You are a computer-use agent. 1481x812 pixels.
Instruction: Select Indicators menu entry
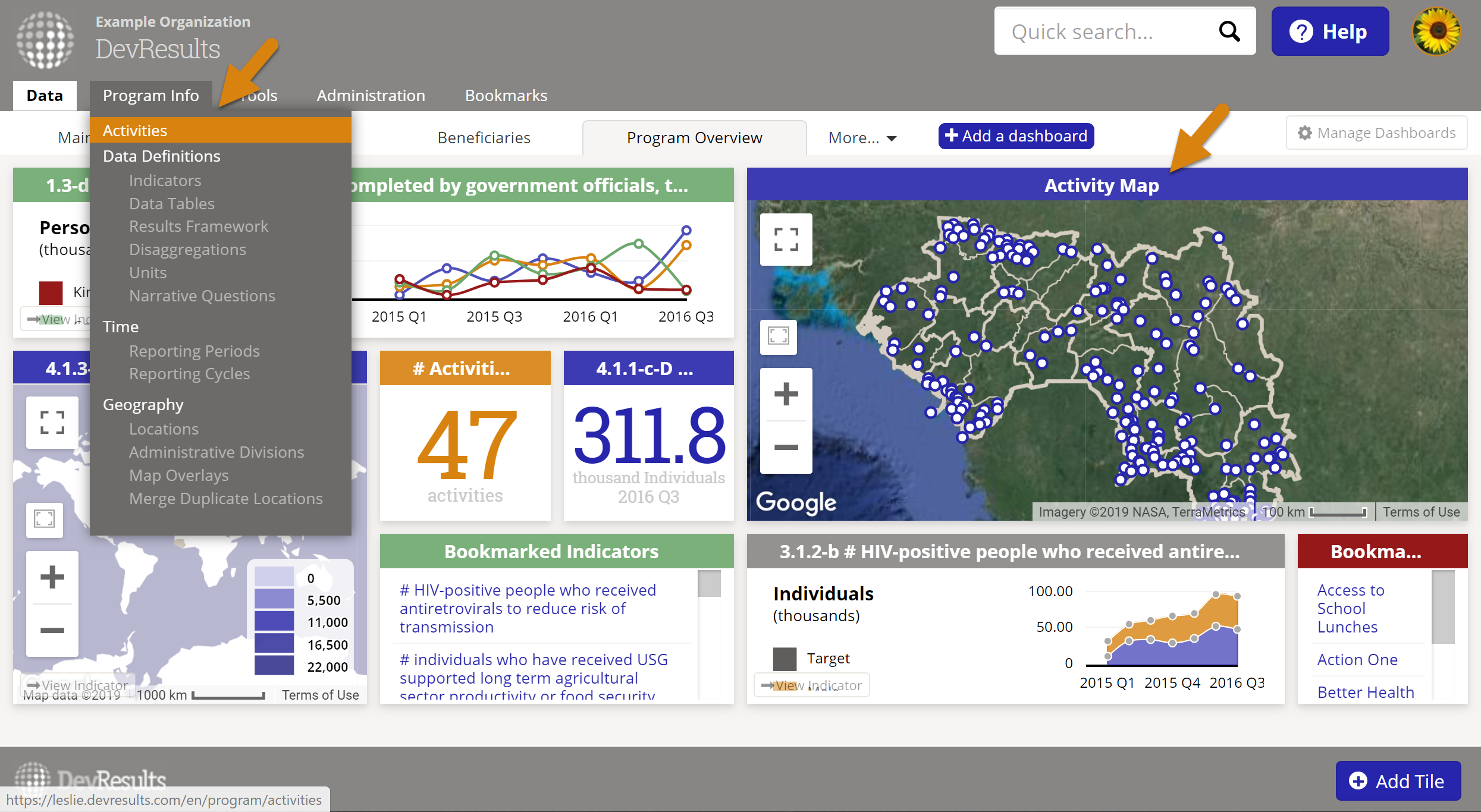(x=165, y=180)
